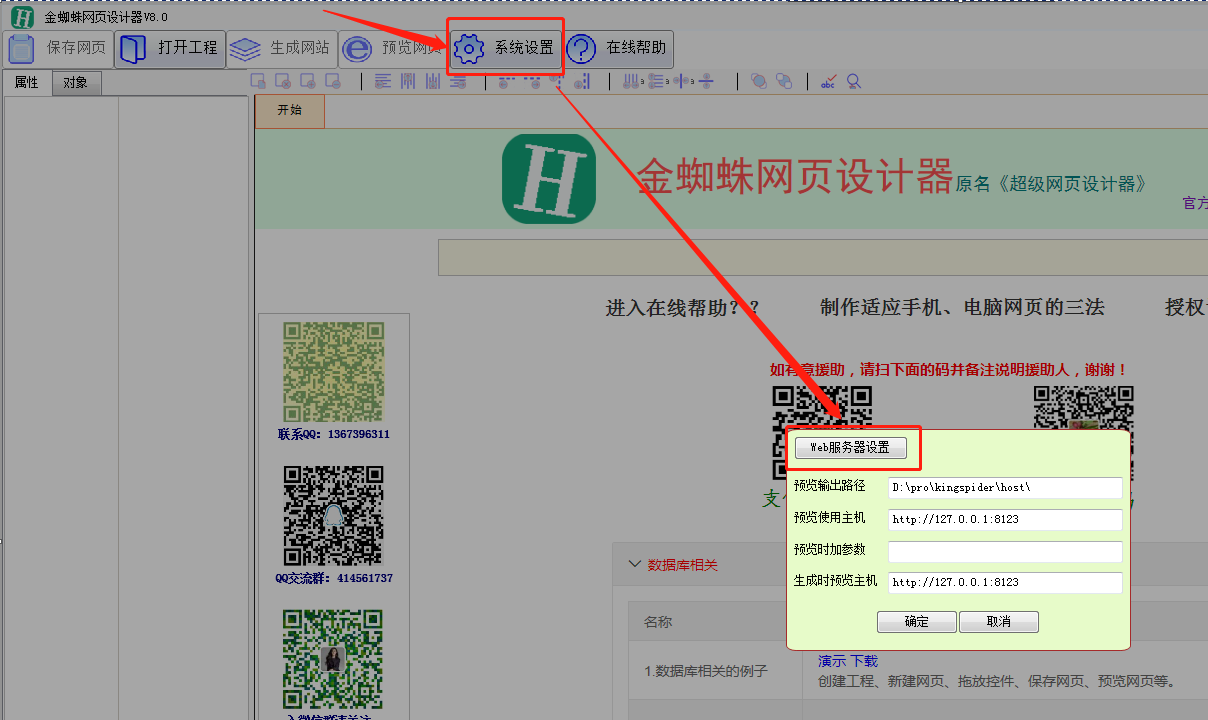Viewport: 1208px width, 720px height.
Task: Open the 下载 link
Action: pos(864,661)
